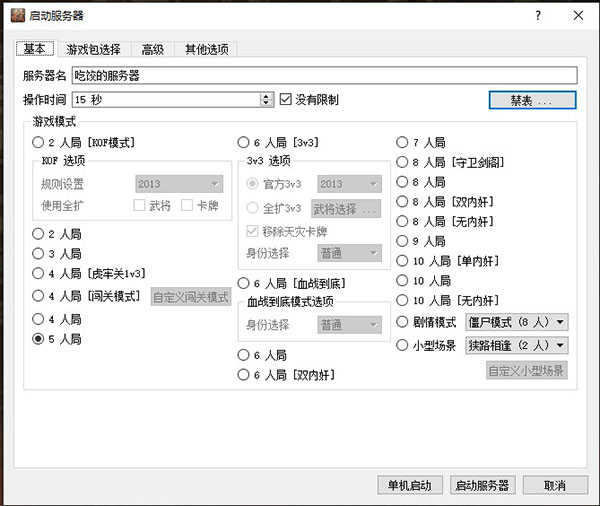The width and height of the screenshot is (600, 506).
Task: Select 2 人局 [KOF模式] radio
Action: click(83, 142)
